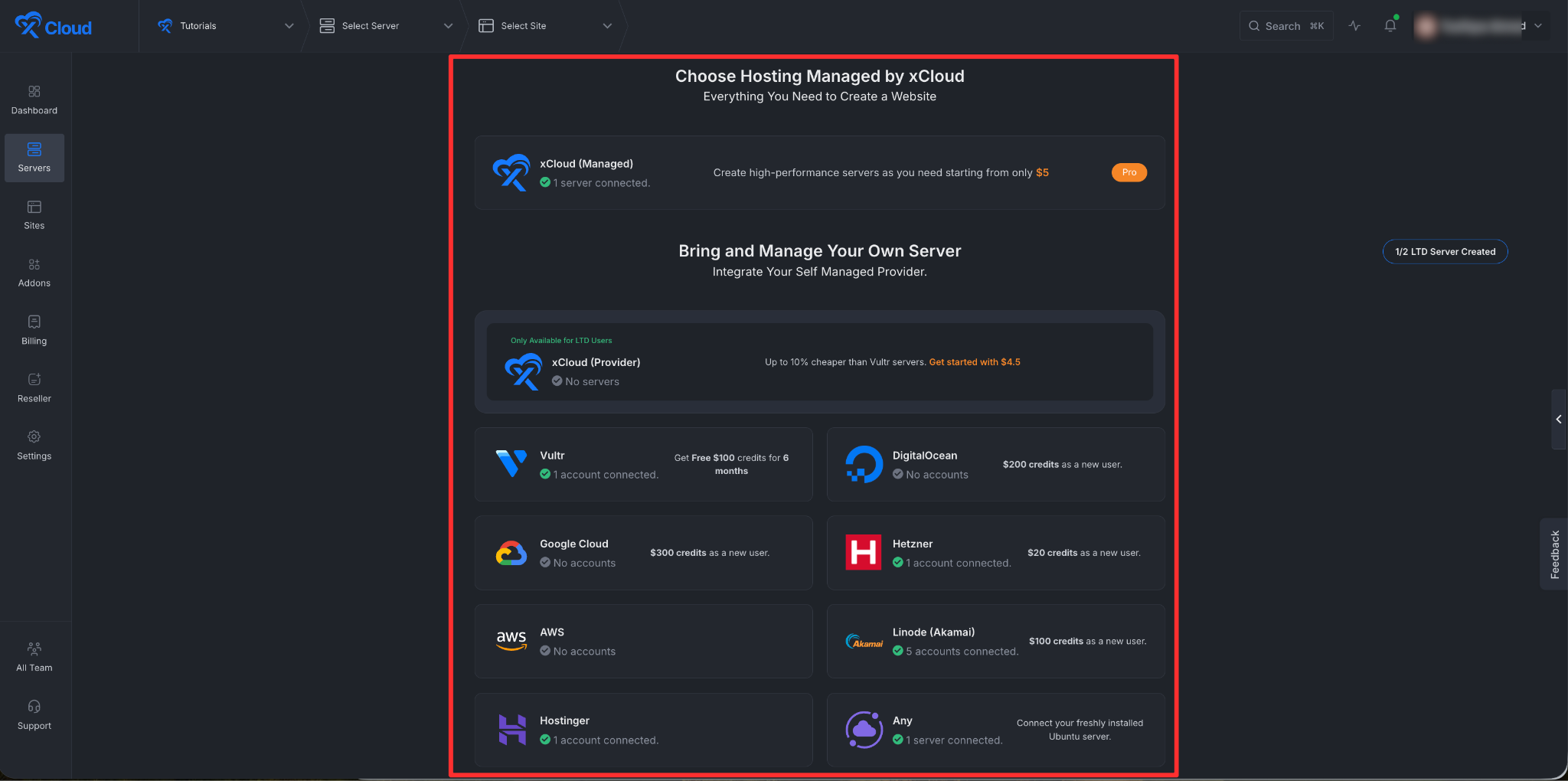Select the Google Cloud provider name
1568x781 pixels.
coord(574,544)
